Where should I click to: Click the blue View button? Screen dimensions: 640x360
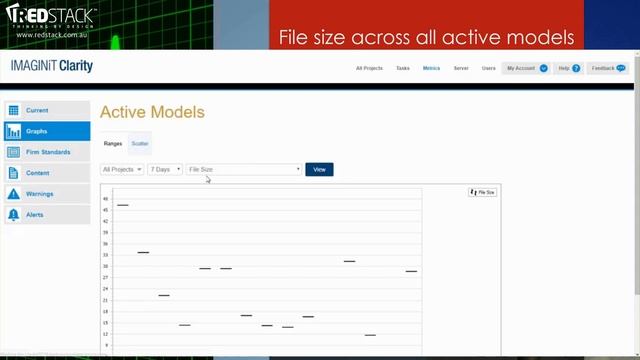(319, 169)
